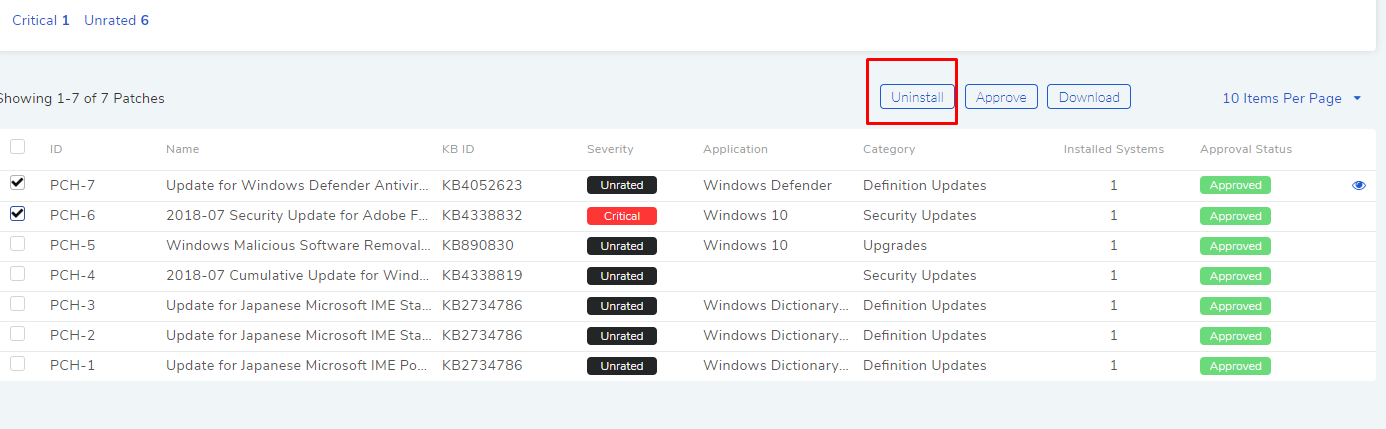Click the Upgrades category cell for PCH-5
This screenshot has height=429, width=1386.
(895, 245)
